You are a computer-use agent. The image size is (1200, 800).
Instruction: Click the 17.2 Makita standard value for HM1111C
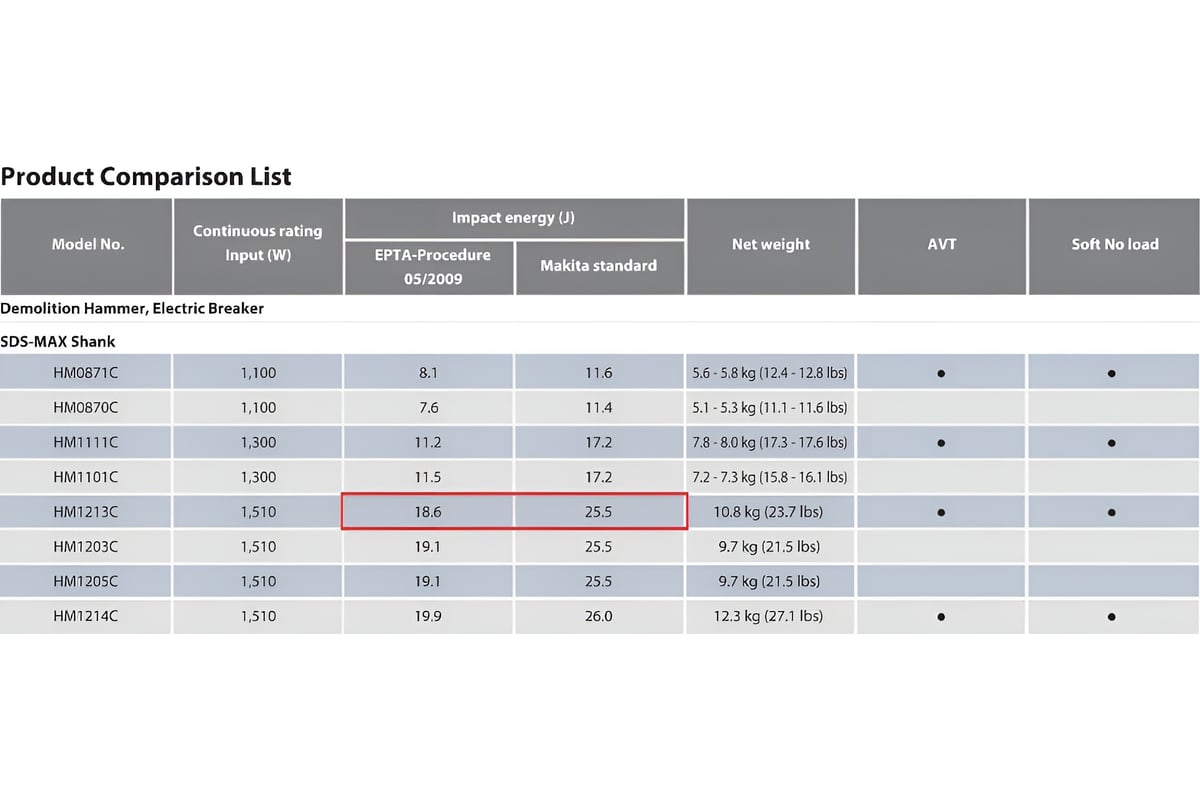(x=599, y=442)
